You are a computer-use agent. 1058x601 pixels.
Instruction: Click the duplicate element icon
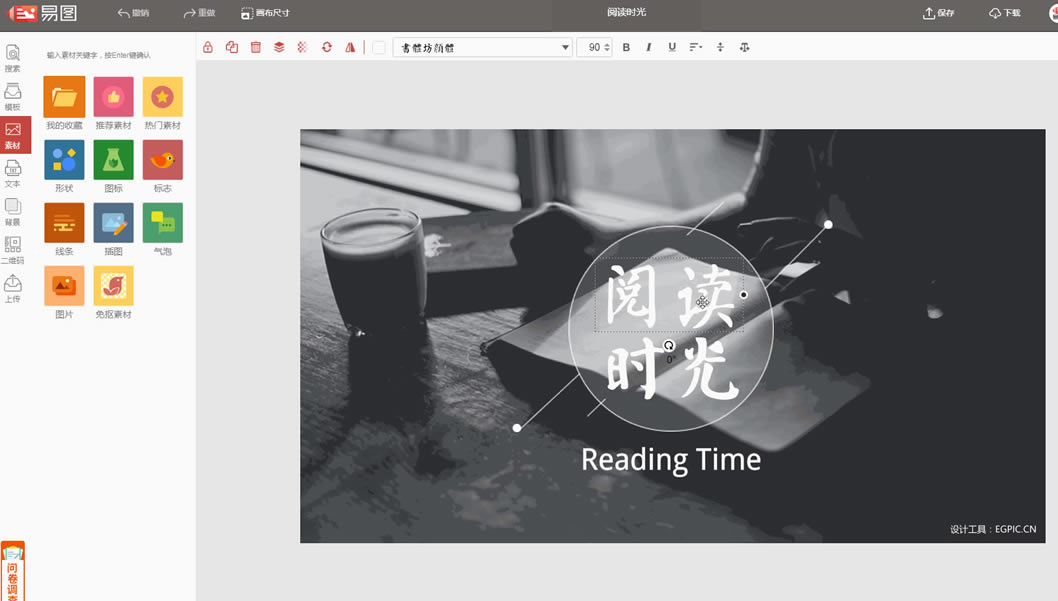[x=232, y=47]
